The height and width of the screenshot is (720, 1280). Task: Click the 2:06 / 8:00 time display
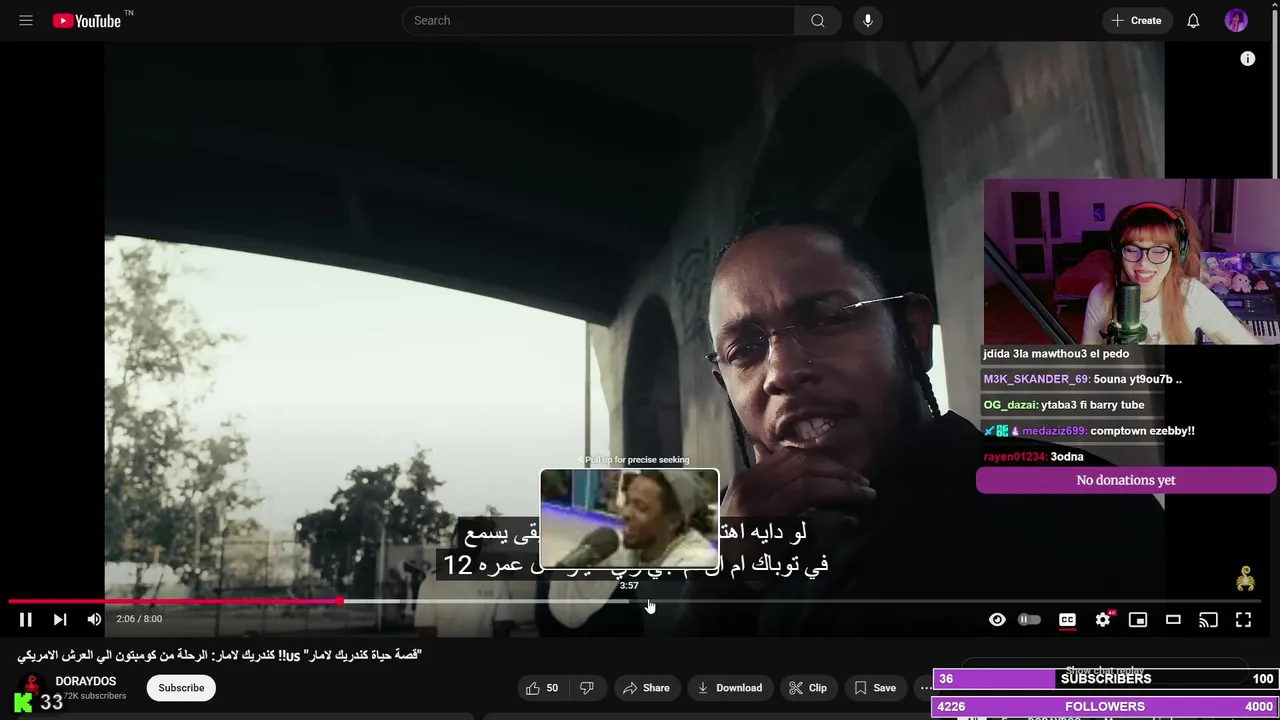[139, 619]
